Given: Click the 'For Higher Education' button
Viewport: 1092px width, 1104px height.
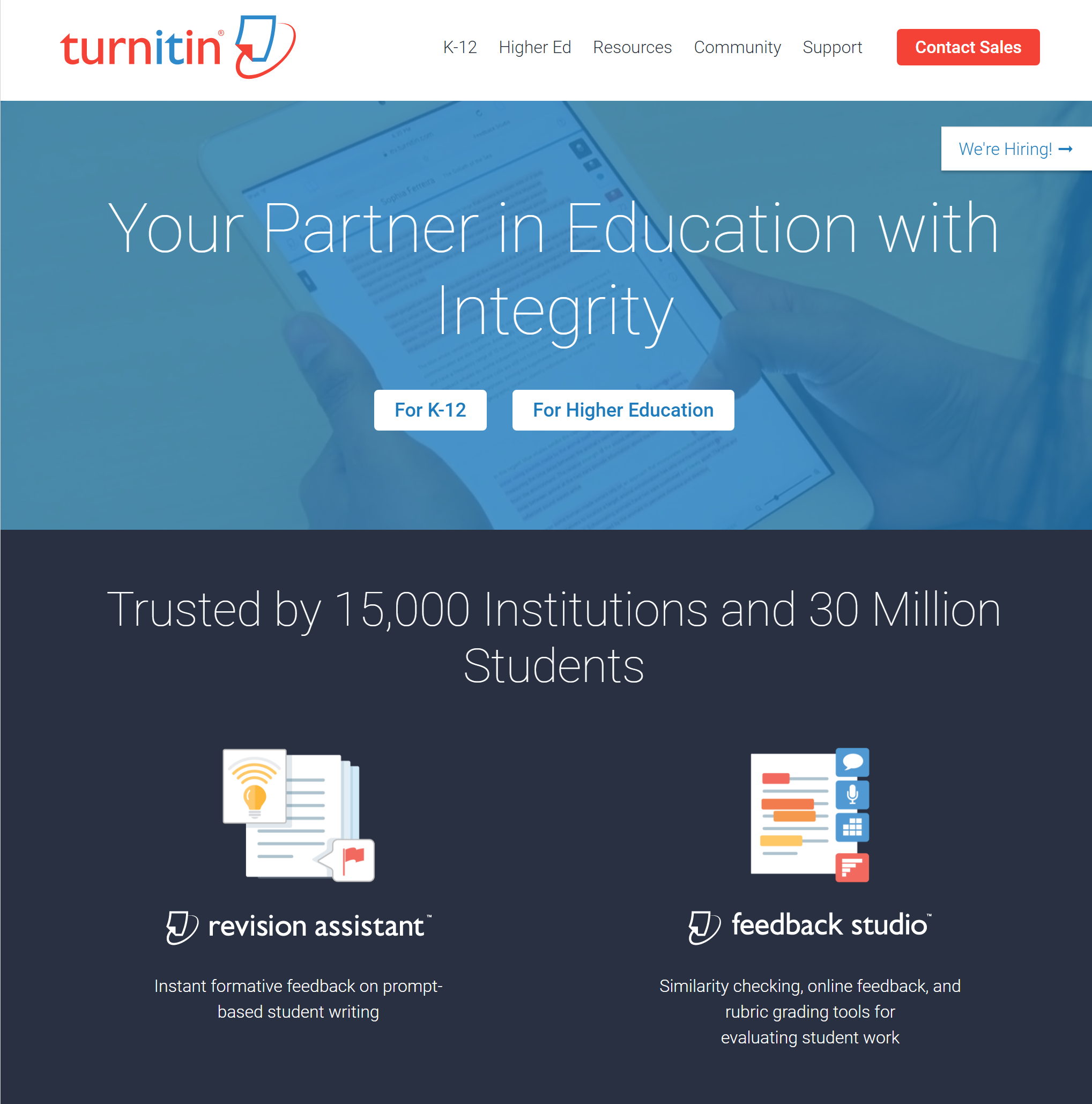Looking at the screenshot, I should tap(623, 410).
